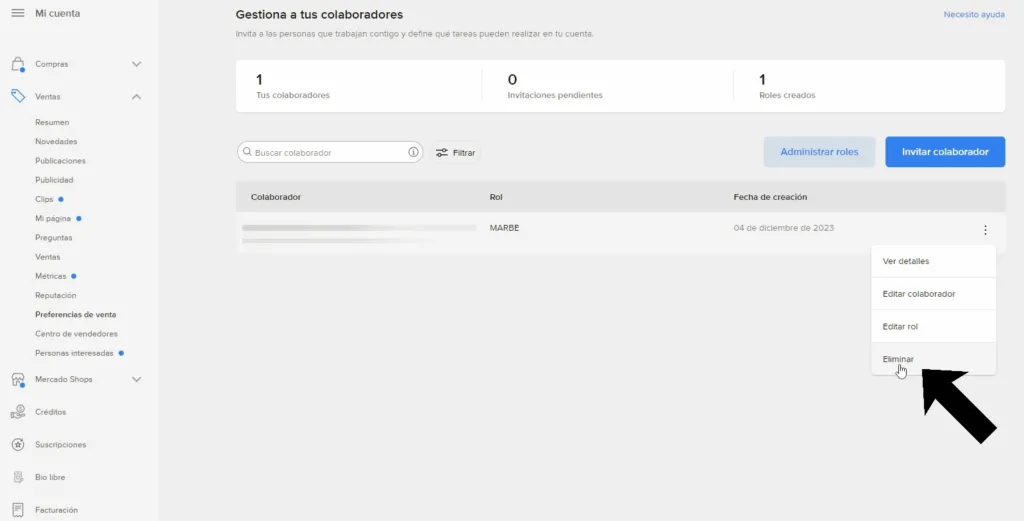1024x521 pixels.
Task: Expand the Compras section chevron
Action: [136, 64]
